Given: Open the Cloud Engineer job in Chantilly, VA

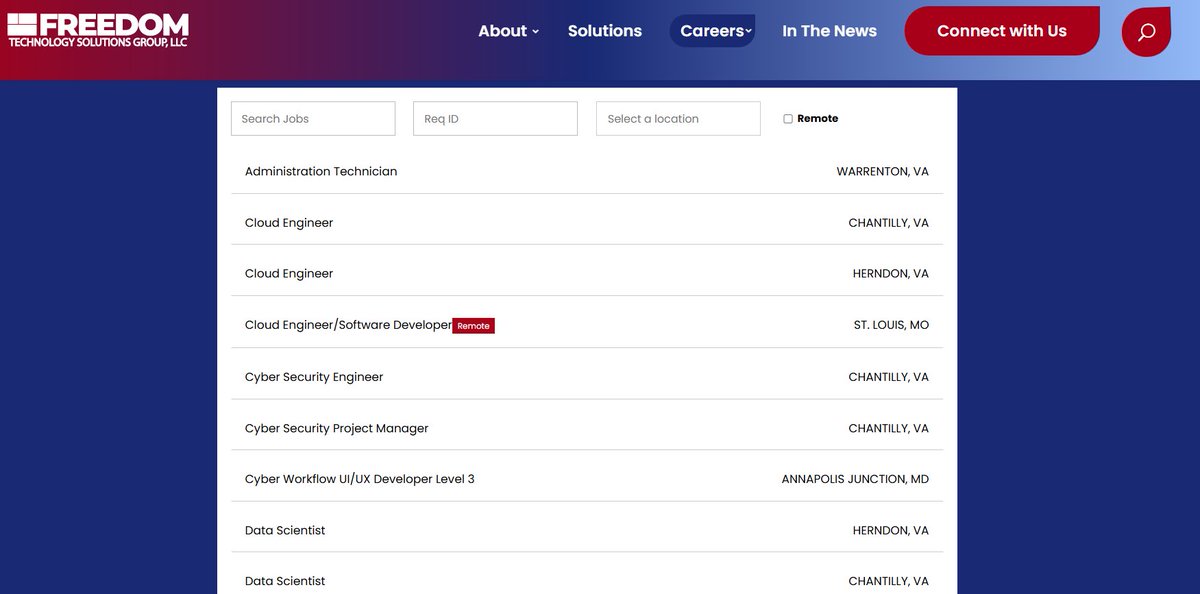Looking at the screenshot, I should click(289, 223).
